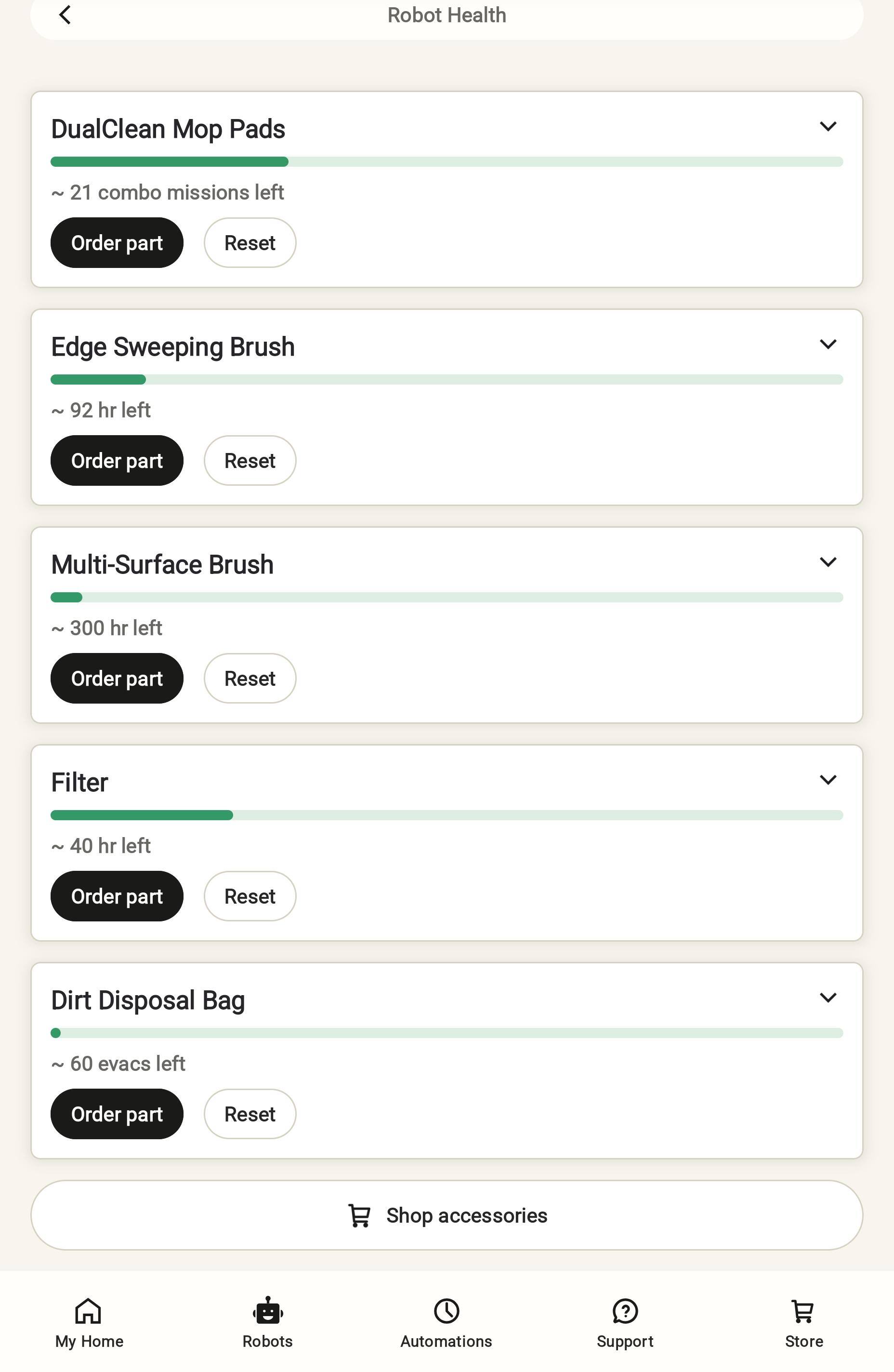Image resolution: width=894 pixels, height=1372 pixels.
Task: Expand Dirt Disposal Bag details
Action: (828, 998)
